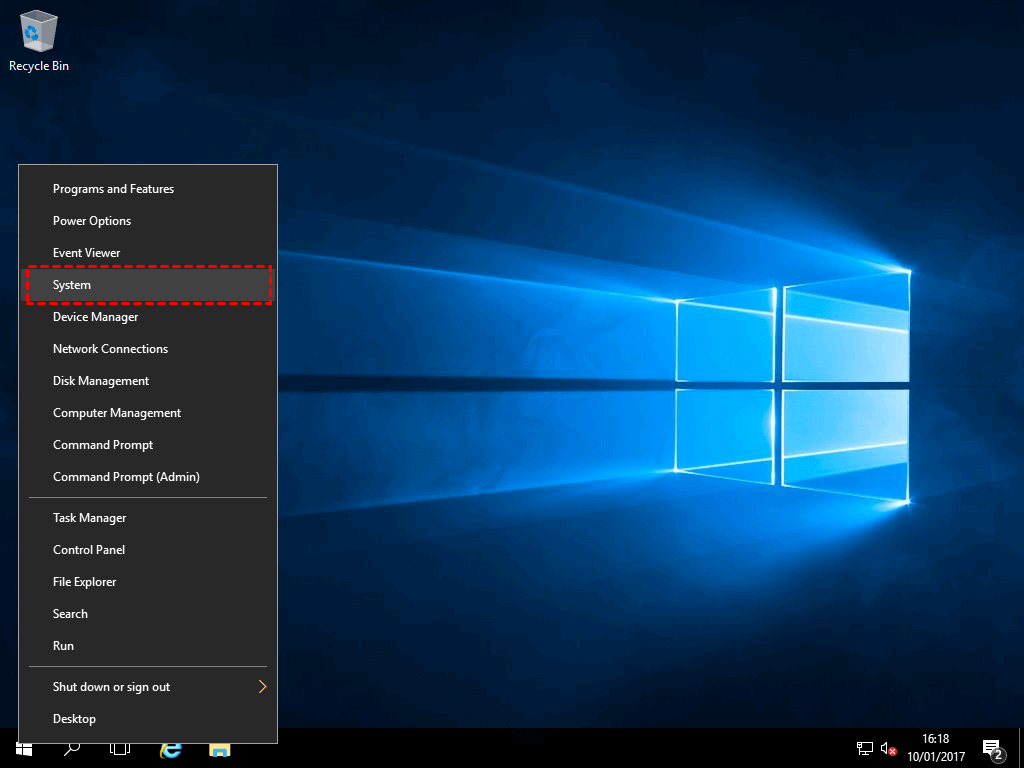Click the muted volume speaker icon
This screenshot has height=768, width=1024.
click(888, 748)
